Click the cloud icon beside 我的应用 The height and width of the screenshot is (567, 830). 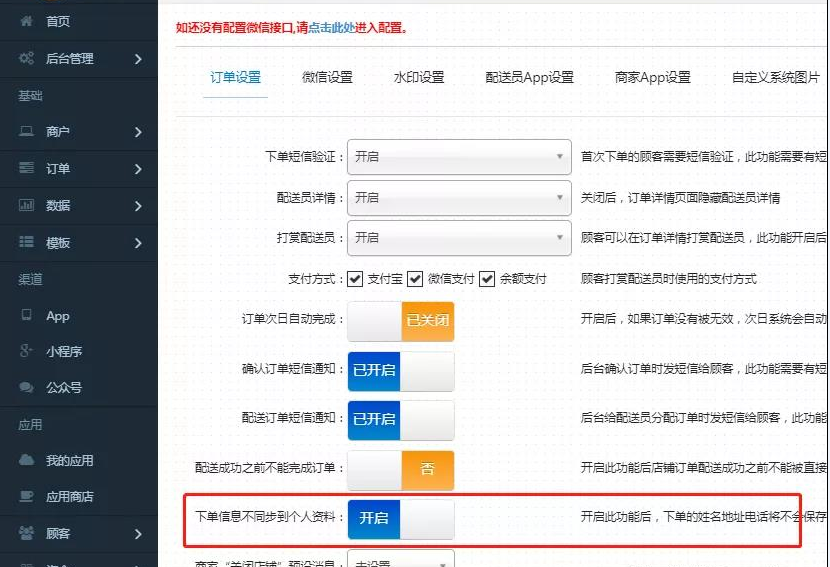pos(26,460)
